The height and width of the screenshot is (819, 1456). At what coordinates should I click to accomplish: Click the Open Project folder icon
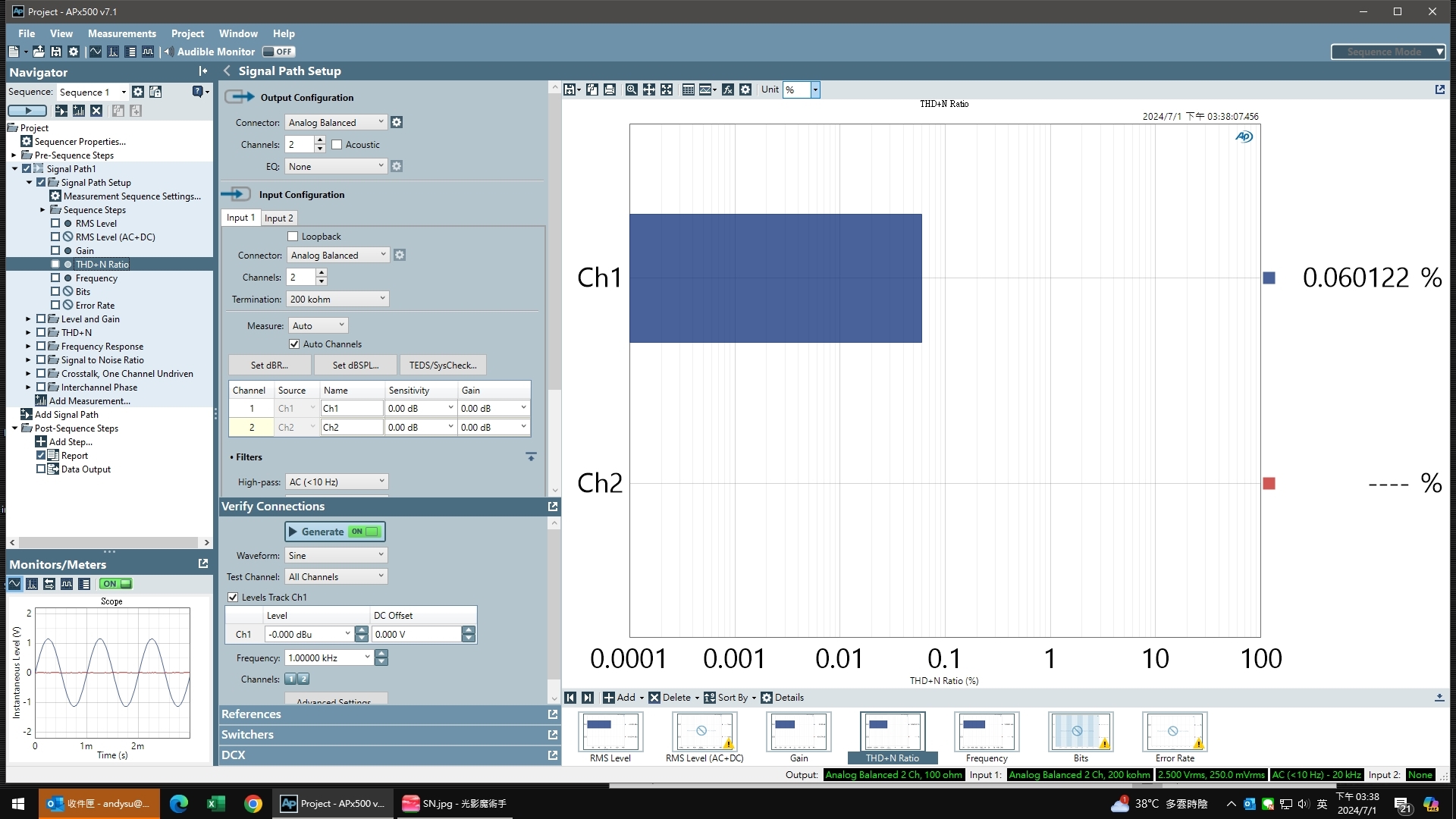(x=39, y=52)
